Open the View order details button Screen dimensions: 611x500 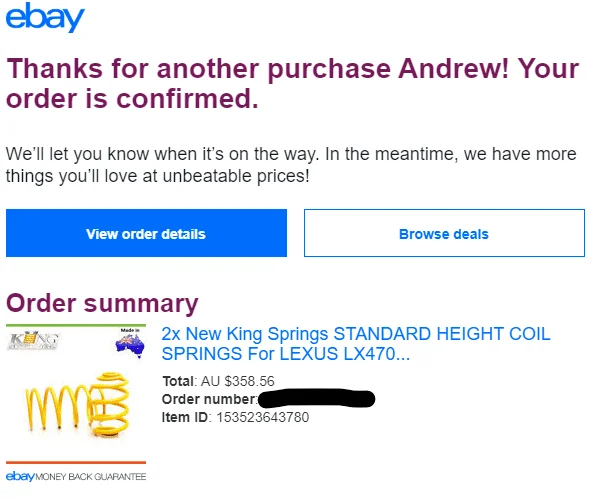tap(146, 233)
